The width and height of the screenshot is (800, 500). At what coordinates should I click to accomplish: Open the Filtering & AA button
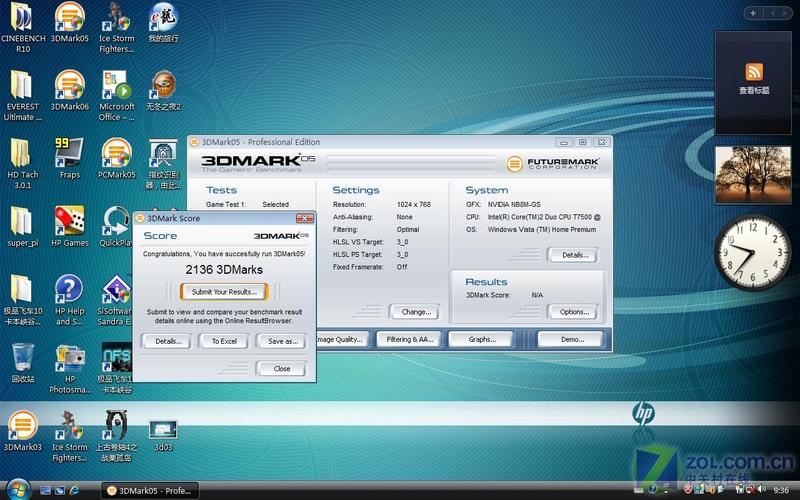pos(409,339)
